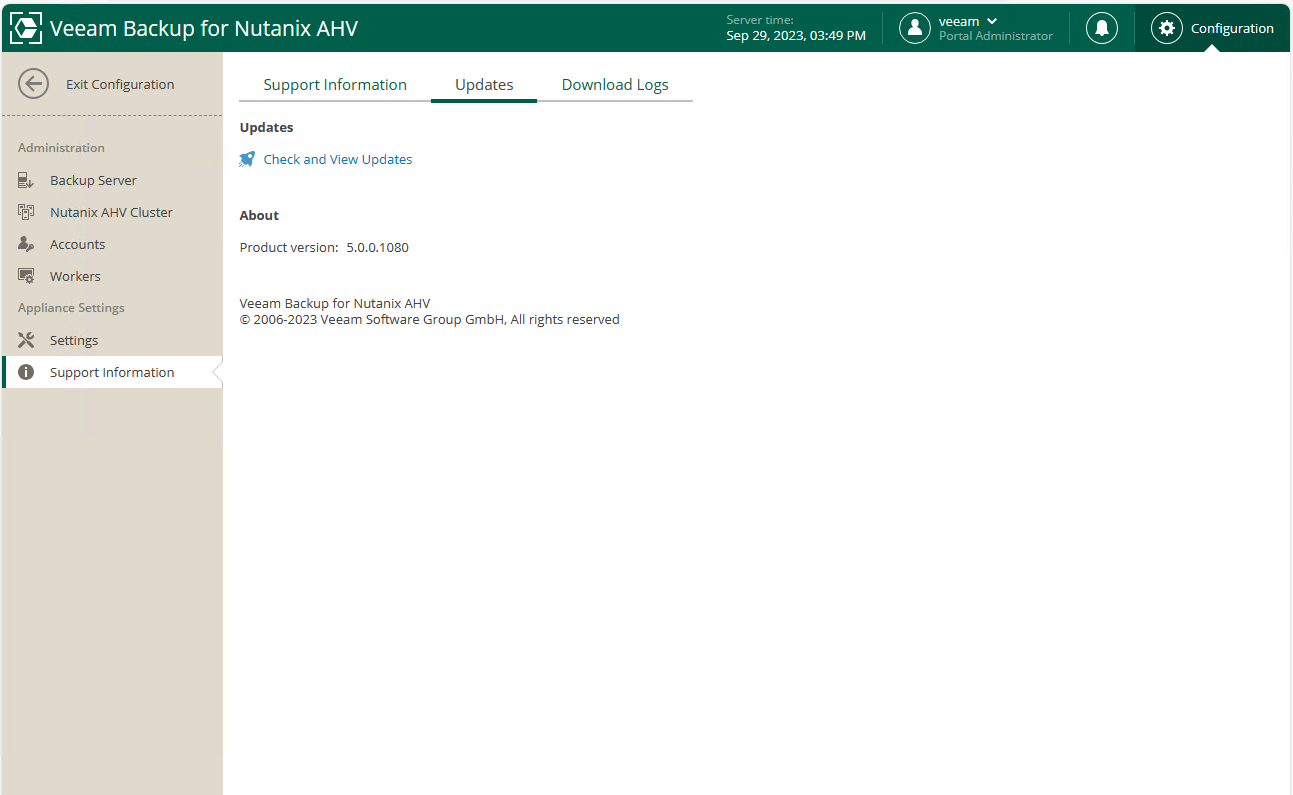Click the Updates section heading
The height and width of the screenshot is (795, 1293).
(267, 127)
